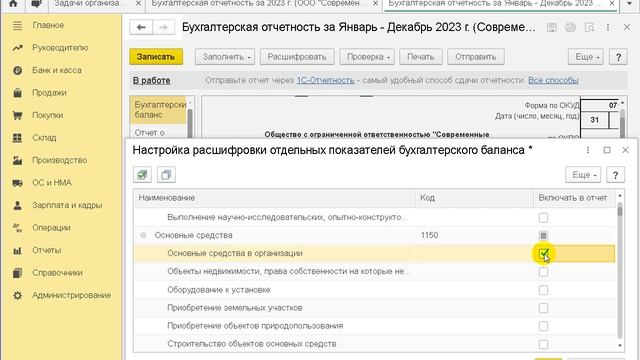Image resolution: width=640 pixels, height=360 pixels.
Task: Click the Отчеты bar chart icon
Action: 17,250
